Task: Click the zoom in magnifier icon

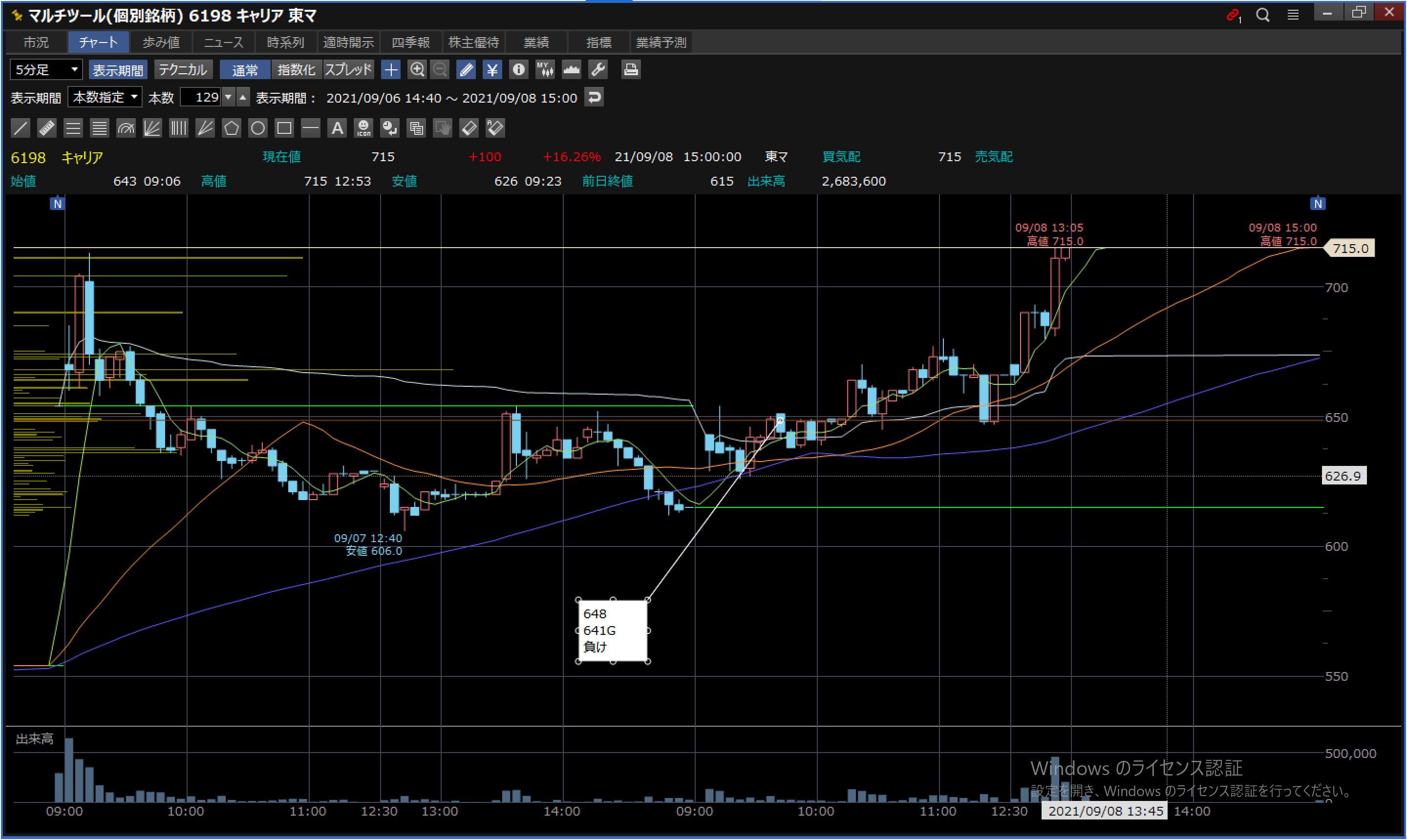Action: click(417, 70)
